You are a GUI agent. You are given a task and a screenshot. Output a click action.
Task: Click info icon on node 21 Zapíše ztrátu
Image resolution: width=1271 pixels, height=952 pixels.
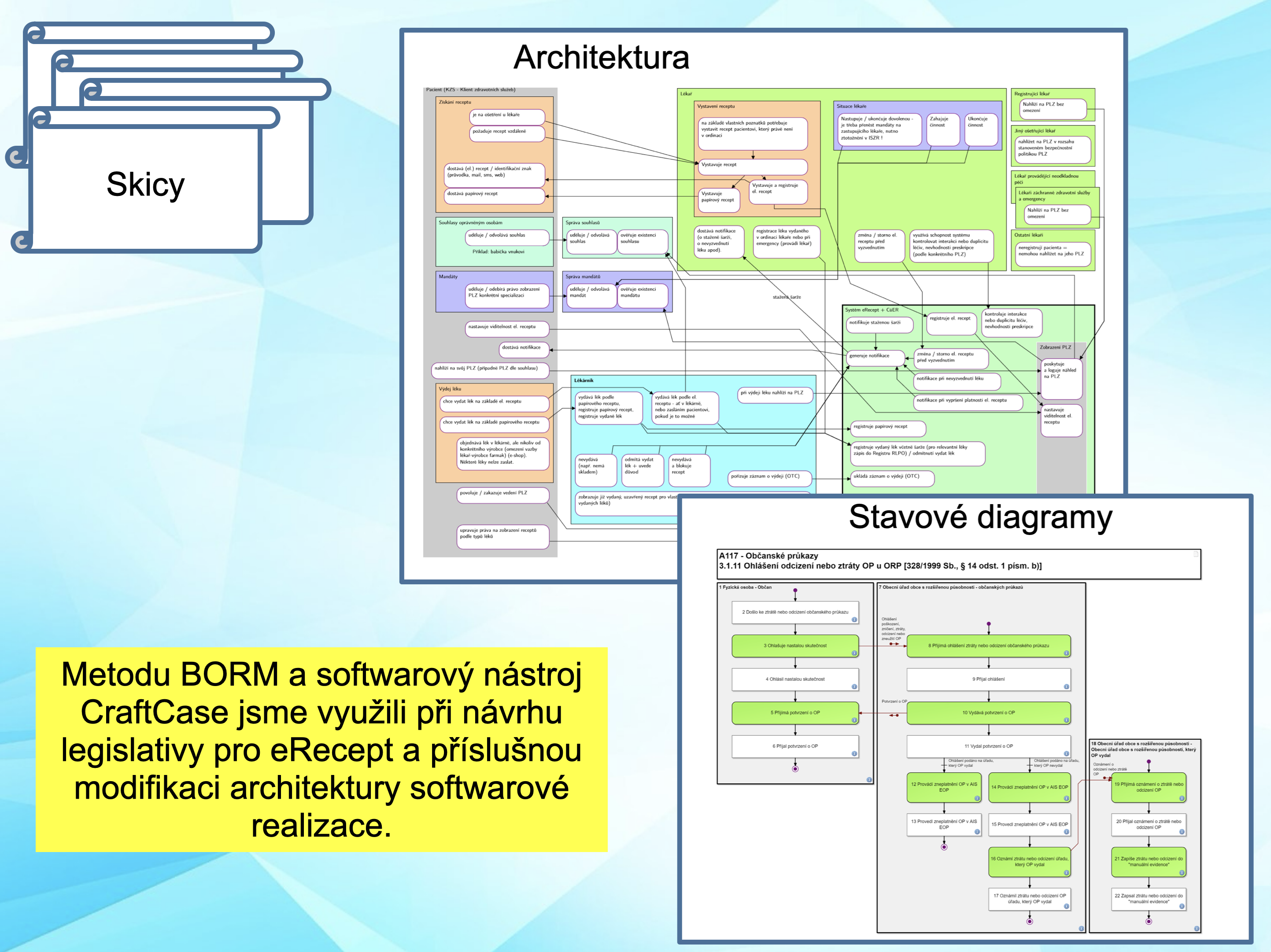pos(1181,873)
